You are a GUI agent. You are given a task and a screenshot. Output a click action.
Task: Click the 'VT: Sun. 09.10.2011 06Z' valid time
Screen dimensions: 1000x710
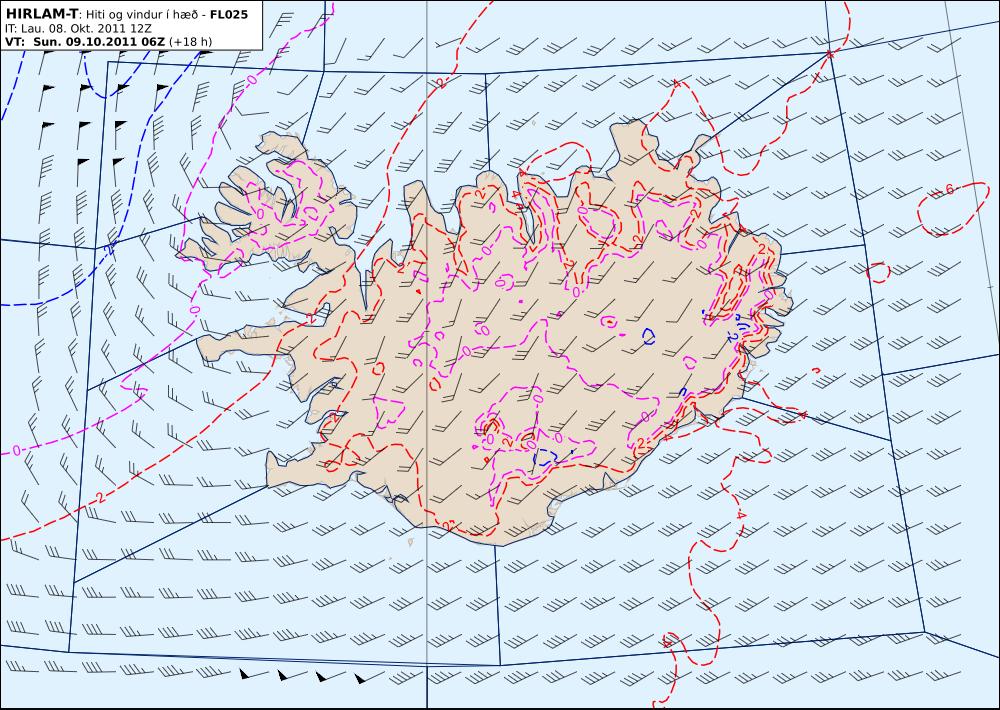pos(85,42)
